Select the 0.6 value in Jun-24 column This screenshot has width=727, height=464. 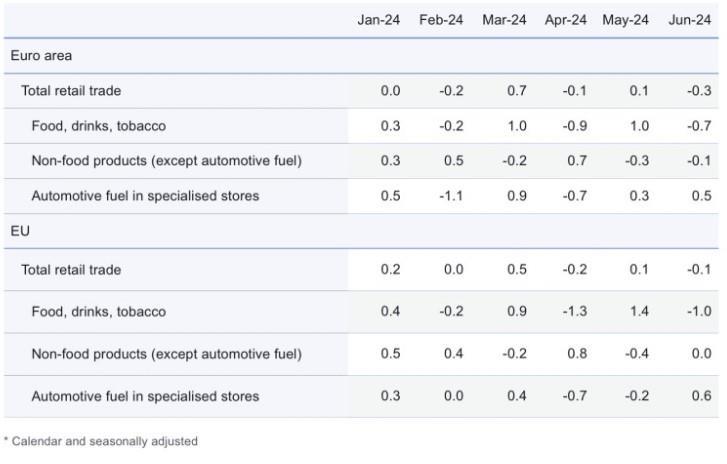pos(702,397)
